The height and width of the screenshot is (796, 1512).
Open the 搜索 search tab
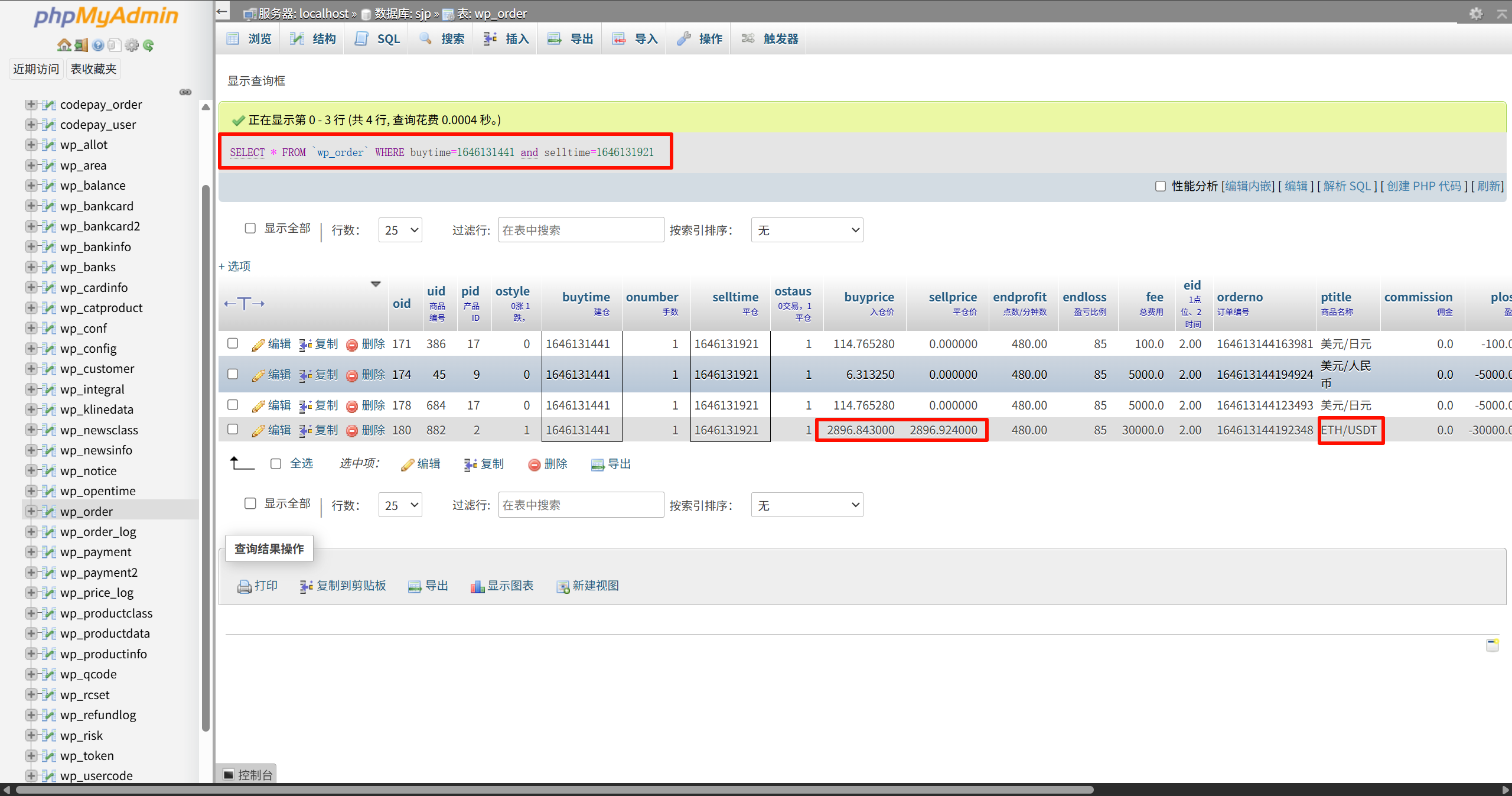[x=442, y=39]
